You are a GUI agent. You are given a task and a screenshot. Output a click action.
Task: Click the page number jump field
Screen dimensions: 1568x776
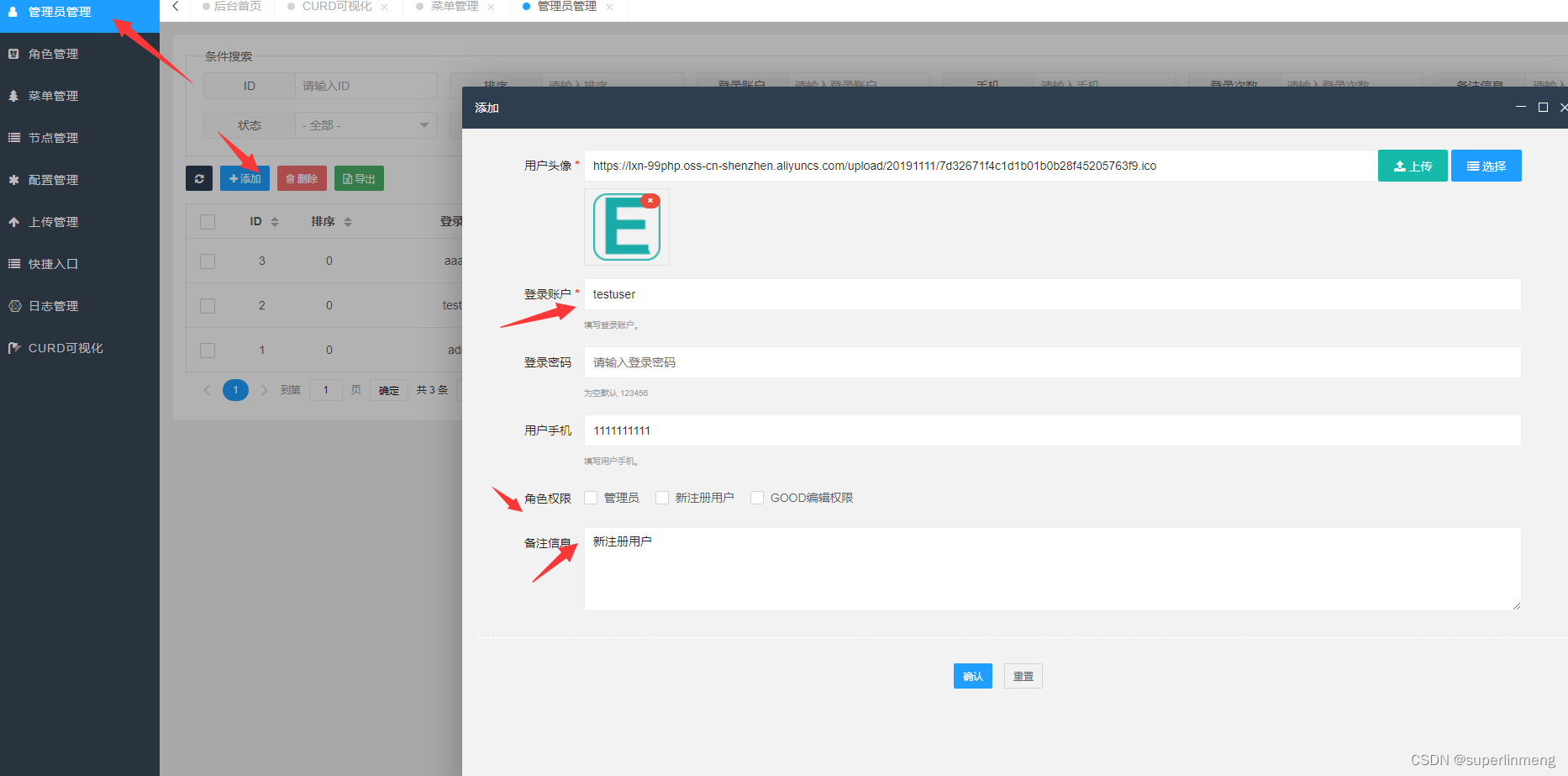(x=326, y=390)
